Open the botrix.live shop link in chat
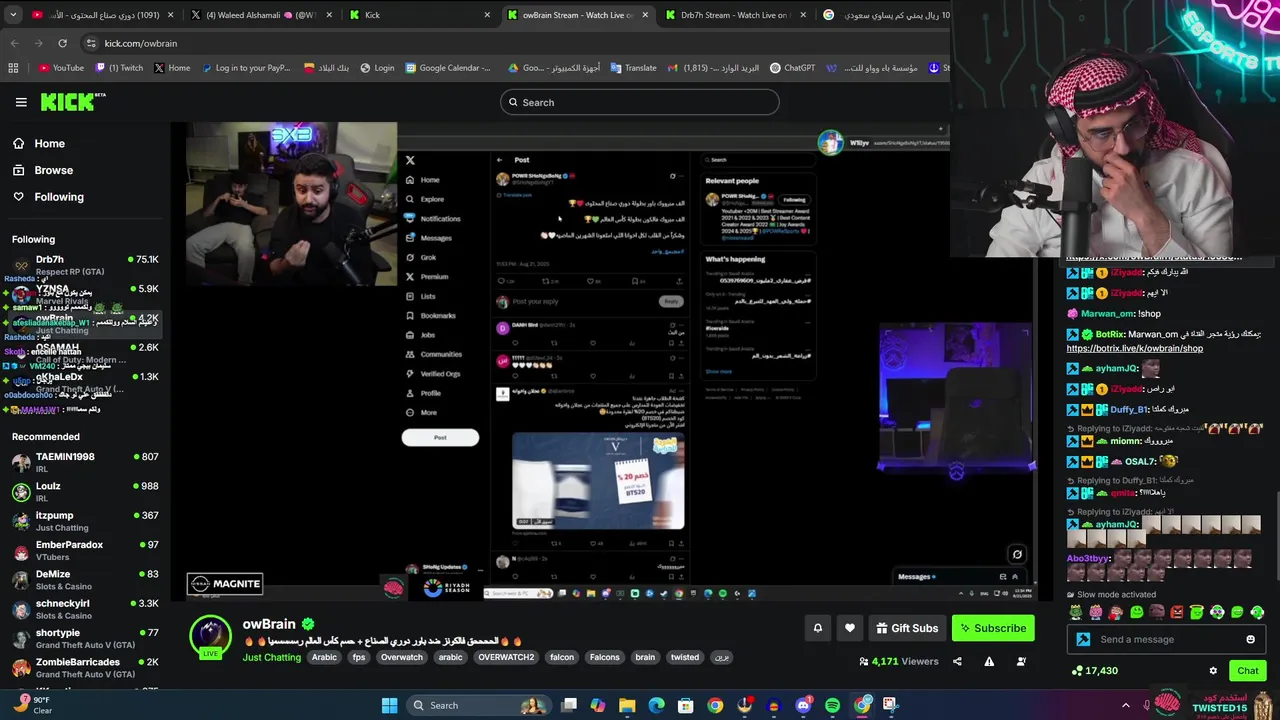This screenshot has width=1280, height=720. tap(1135, 349)
